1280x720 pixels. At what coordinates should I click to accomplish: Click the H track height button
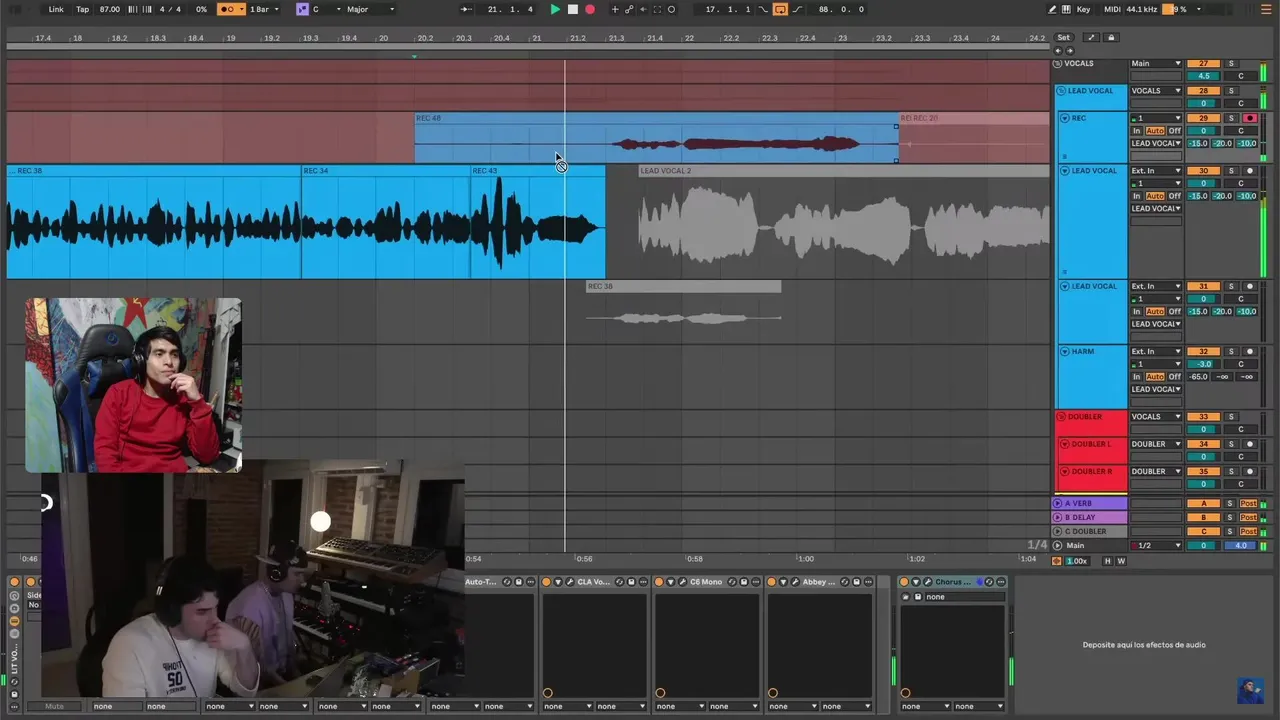[1107, 561]
